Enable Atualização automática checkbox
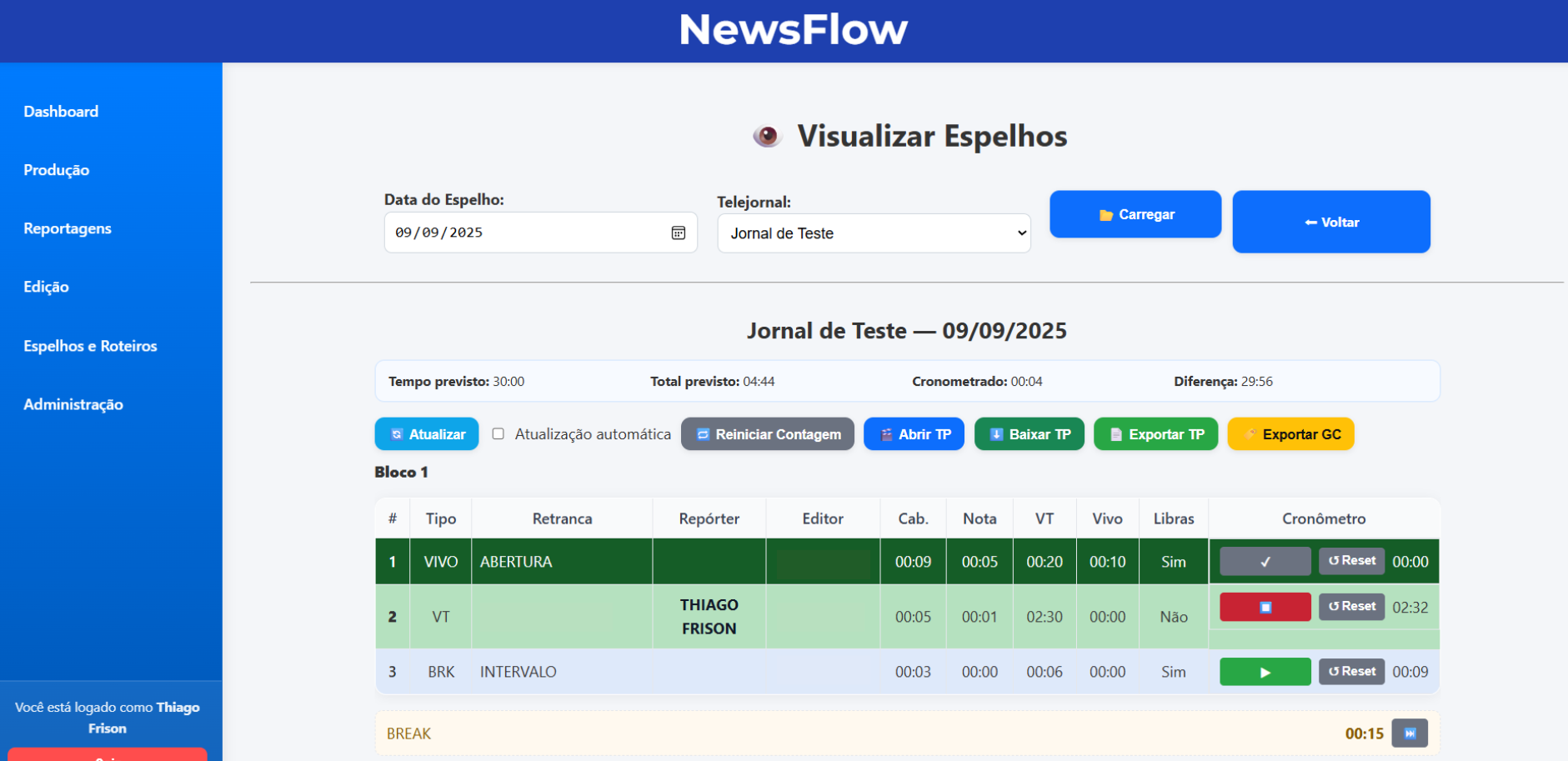Viewport: 1568px width, 761px height. click(x=498, y=434)
